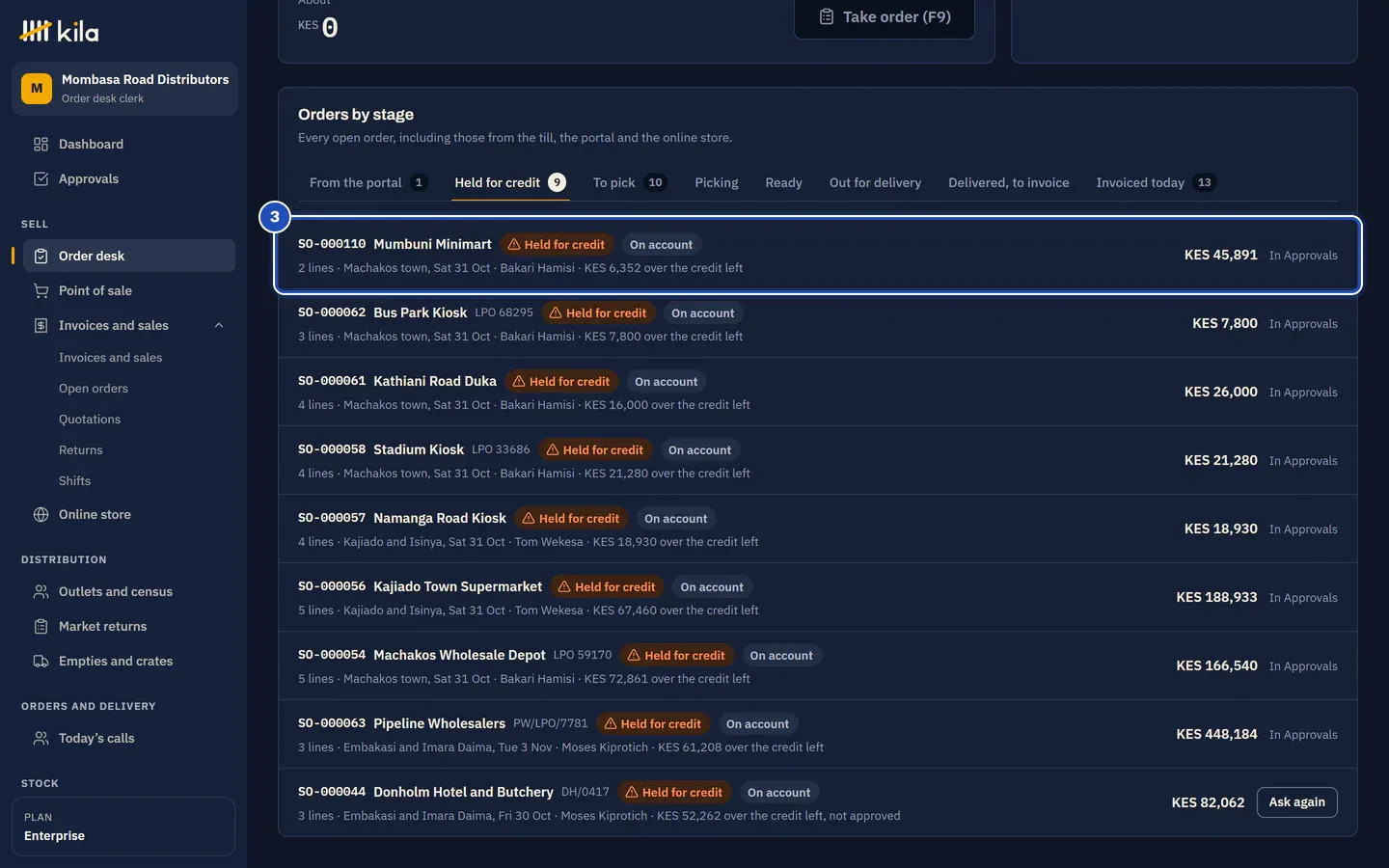The height and width of the screenshot is (868, 1389).
Task: Open order SO-000058 Stadium Kiosk
Action: coord(818,461)
